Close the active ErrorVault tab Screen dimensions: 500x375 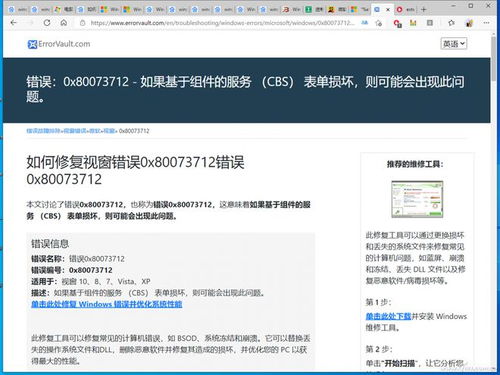[388, 10]
